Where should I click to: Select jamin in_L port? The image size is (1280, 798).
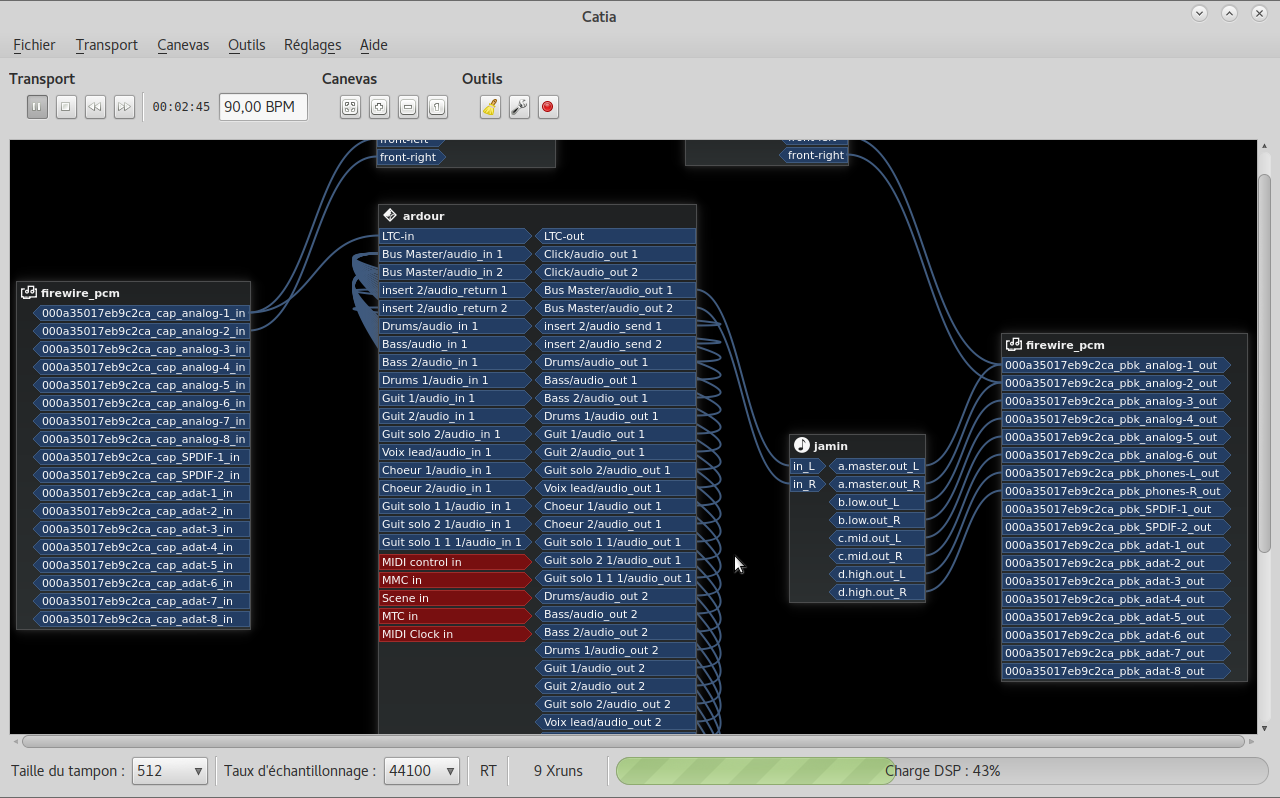(x=806, y=466)
